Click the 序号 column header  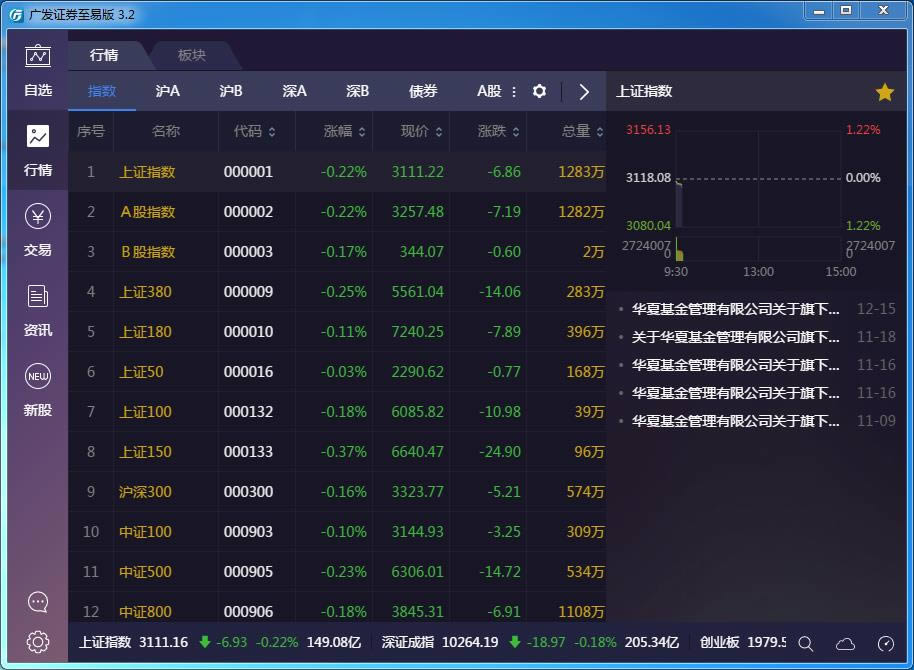(90, 131)
